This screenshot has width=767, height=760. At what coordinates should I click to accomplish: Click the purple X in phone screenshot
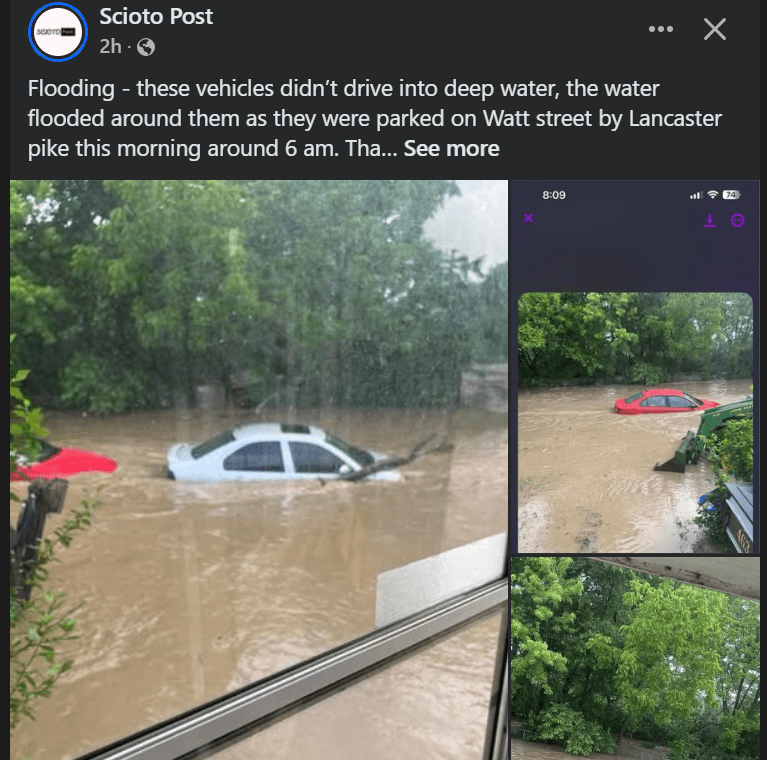[x=528, y=218]
